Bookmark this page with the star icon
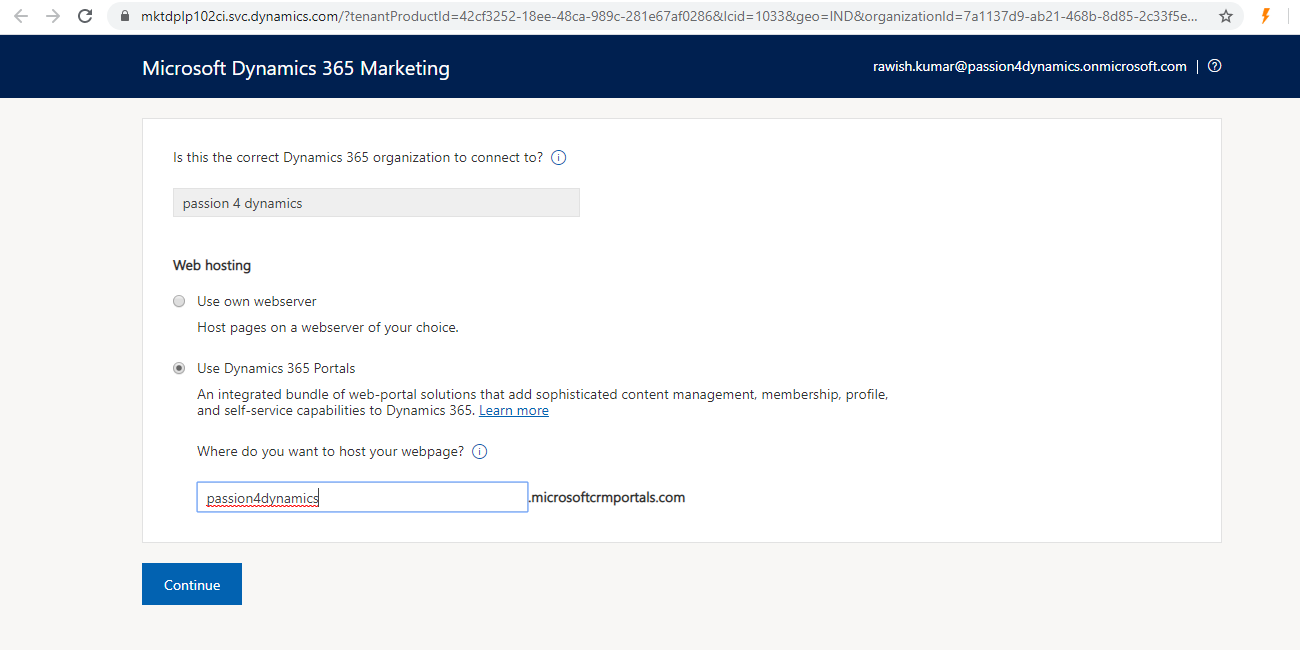This screenshot has height=650, width=1300. click(1225, 16)
